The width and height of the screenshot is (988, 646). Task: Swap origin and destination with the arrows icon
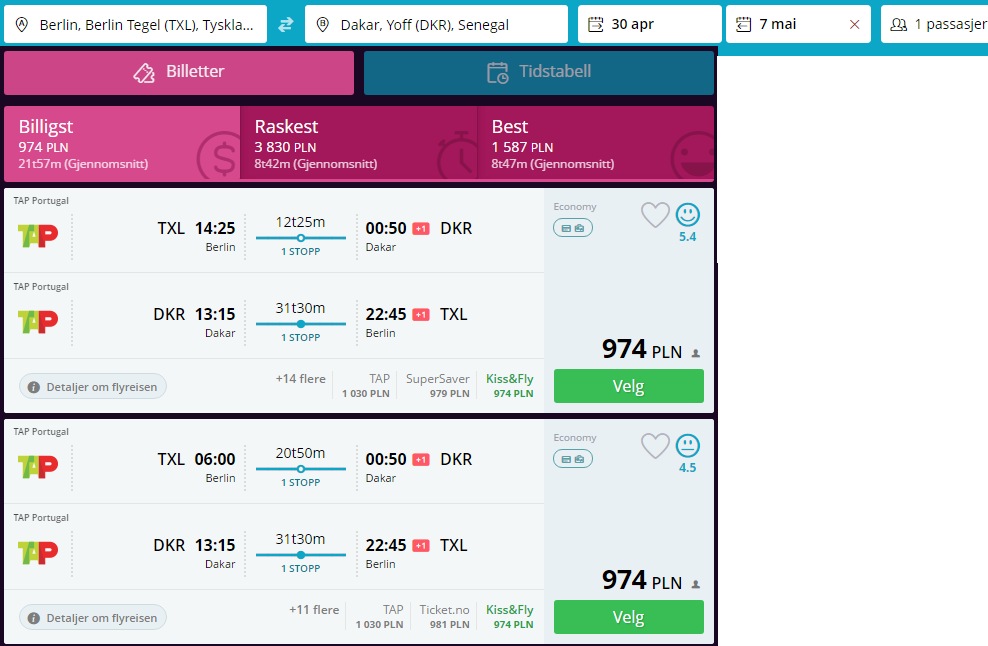[286, 25]
